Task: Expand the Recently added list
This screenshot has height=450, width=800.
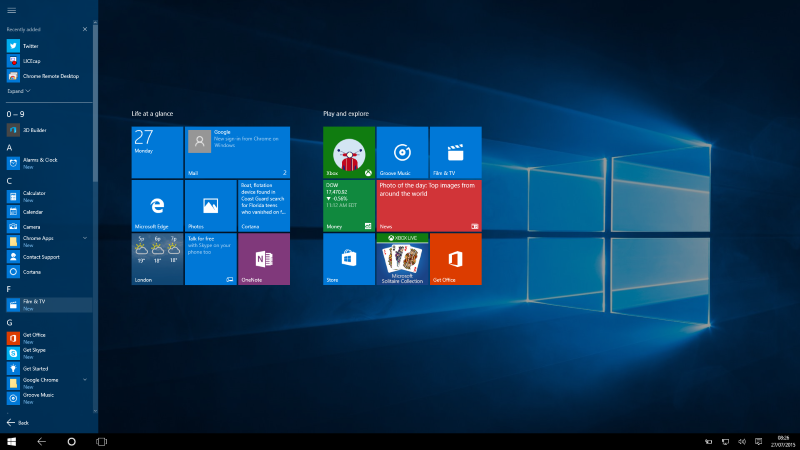Action: [19, 91]
